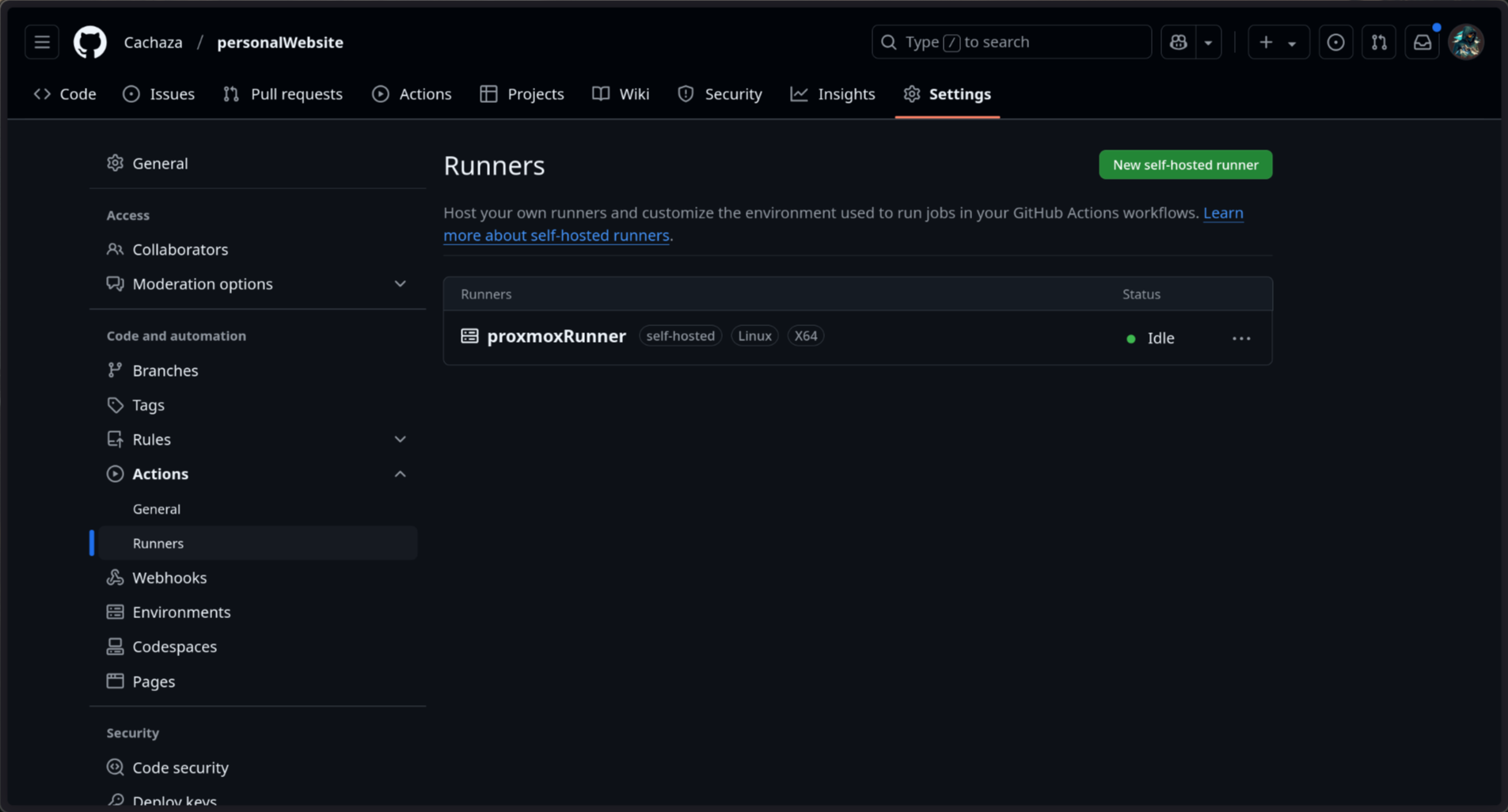Screen dimensions: 1508x812
Task: Click New self-hosted runner button
Action: coord(1185,165)
